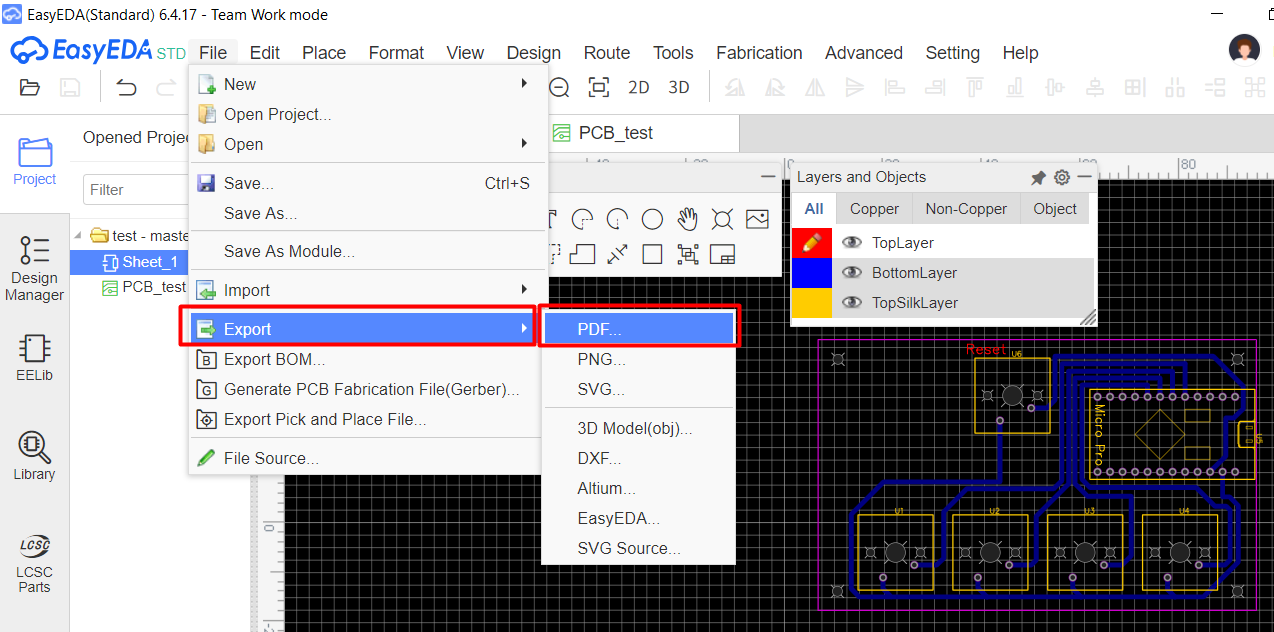Image resolution: width=1274 pixels, height=632 pixels.
Task: Click the project Filter input field
Action: 136,189
